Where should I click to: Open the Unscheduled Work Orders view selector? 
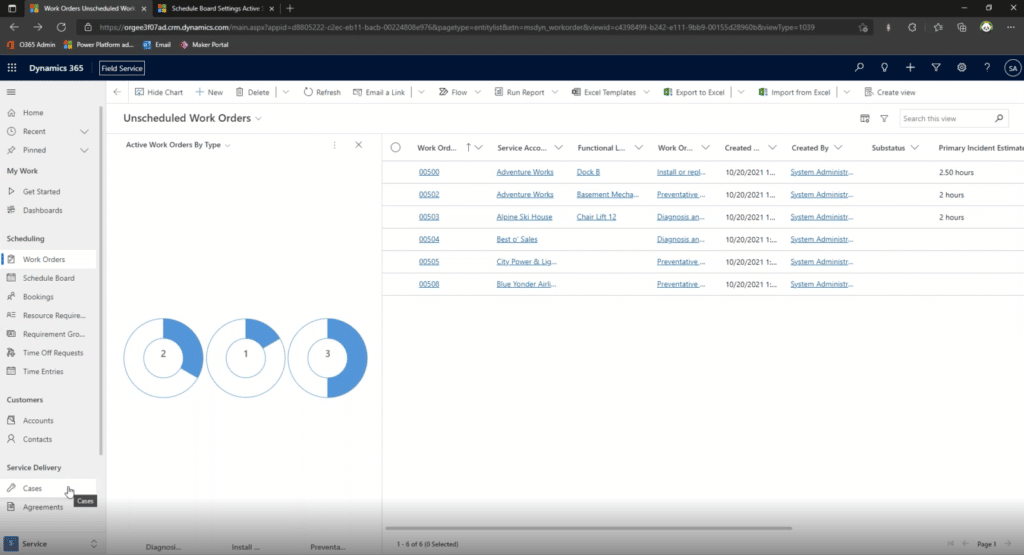click(259, 119)
